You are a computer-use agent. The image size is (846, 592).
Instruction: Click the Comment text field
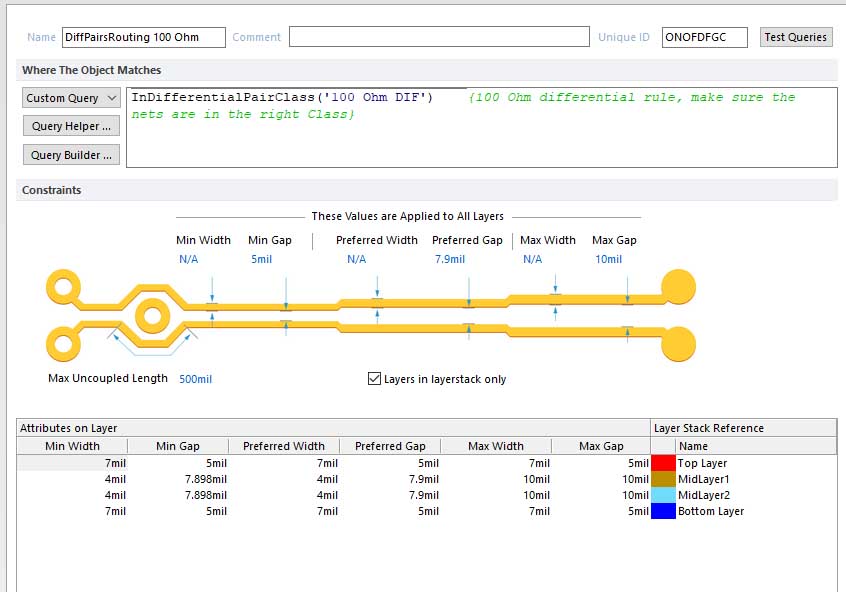[x=439, y=37]
